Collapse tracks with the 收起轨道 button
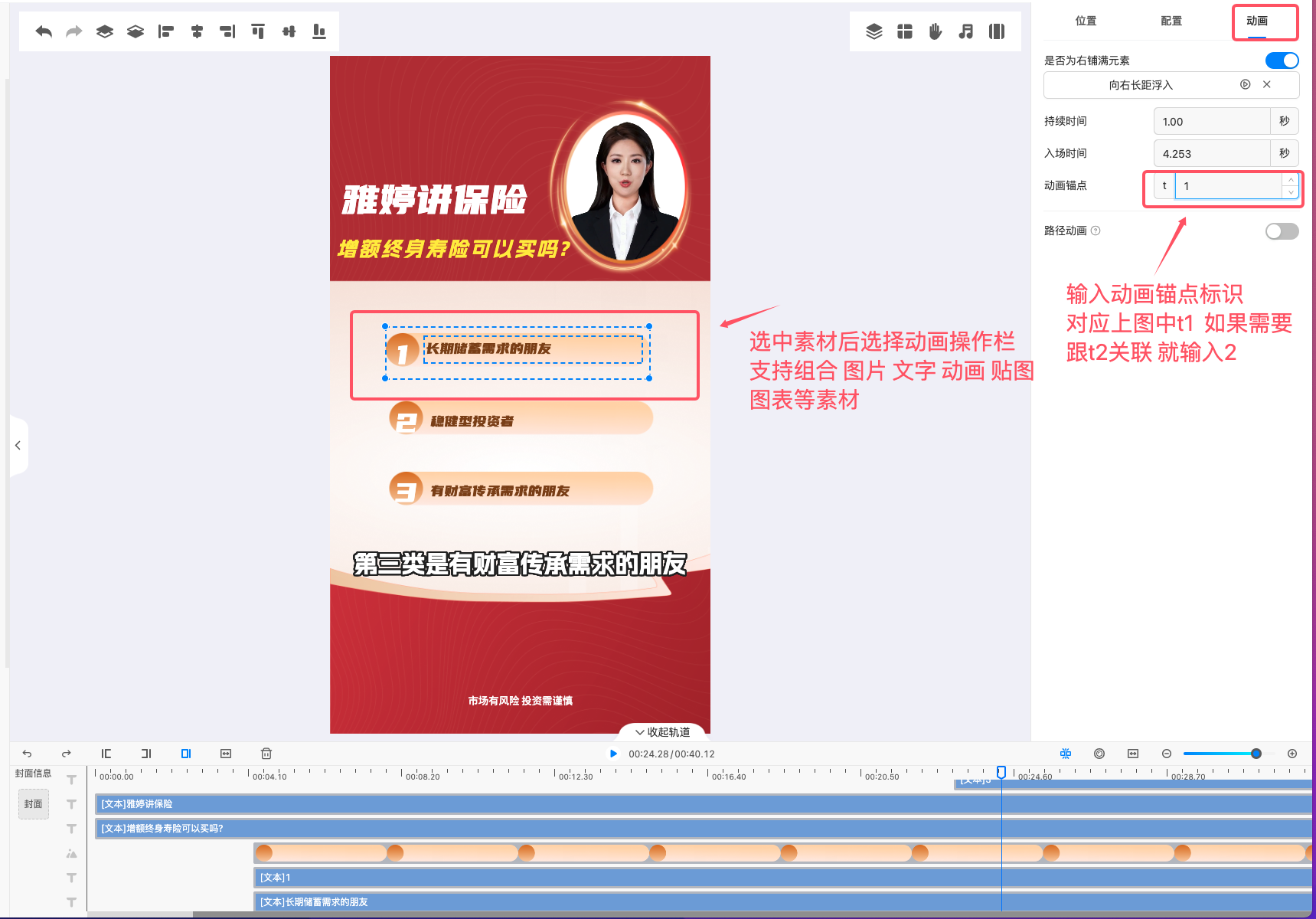The height and width of the screenshot is (919, 1316). (663, 732)
